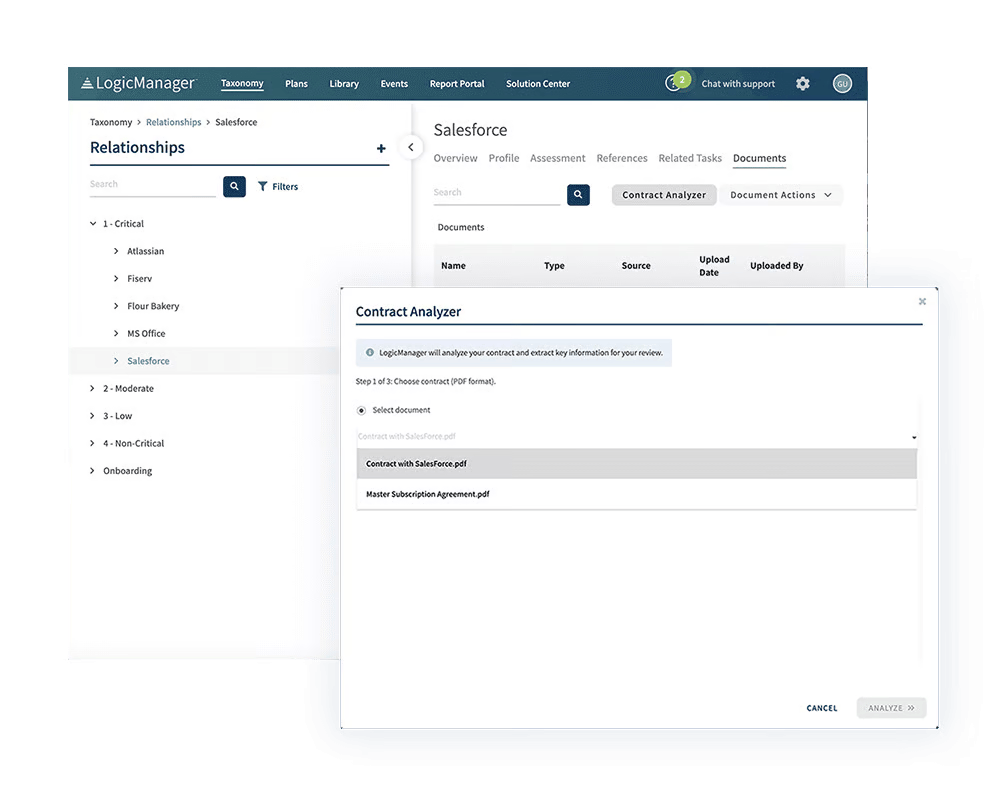Sort by Name column header
1000x785 pixels.
pyautogui.click(x=453, y=266)
